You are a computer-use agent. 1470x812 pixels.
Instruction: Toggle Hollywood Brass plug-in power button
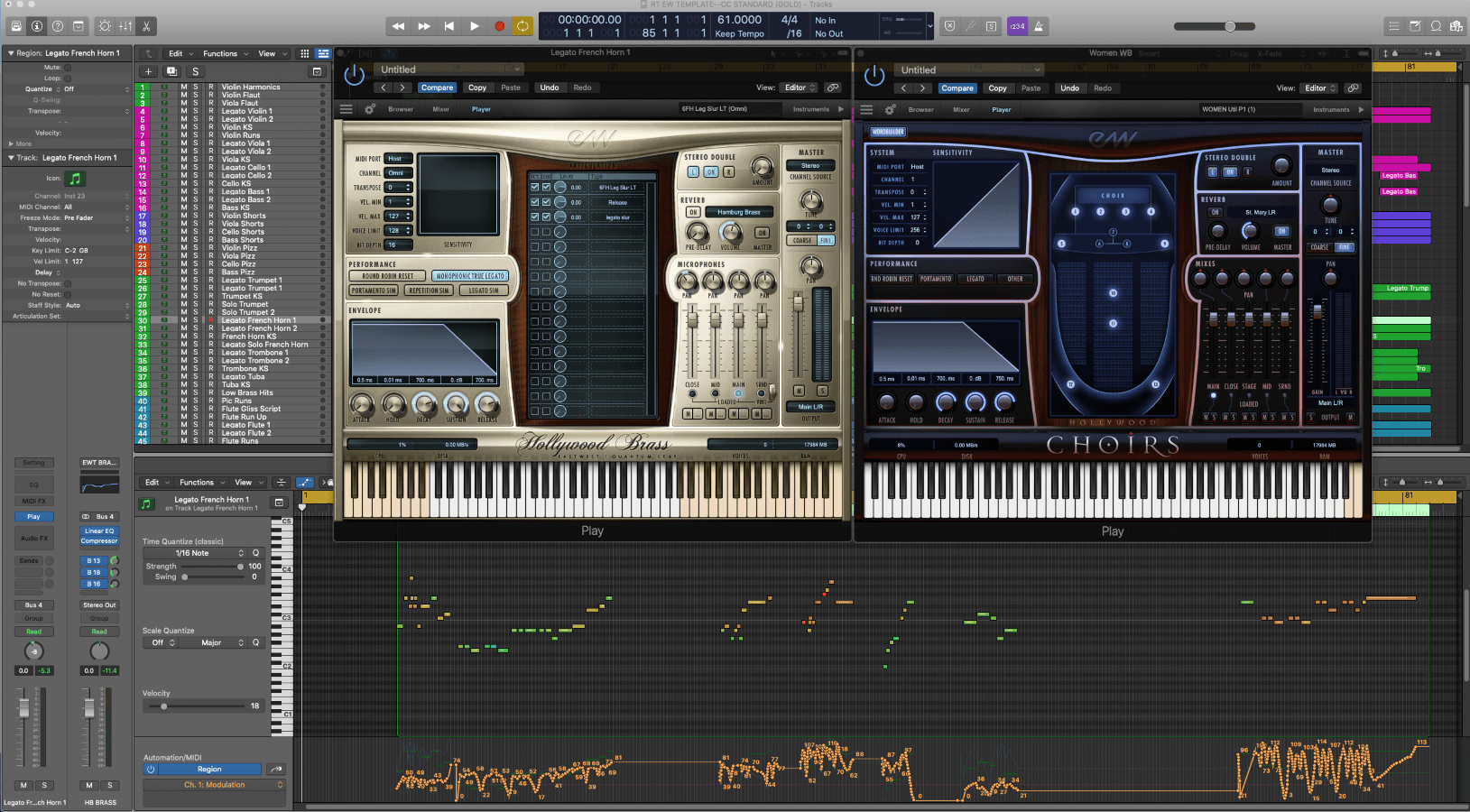(354, 75)
